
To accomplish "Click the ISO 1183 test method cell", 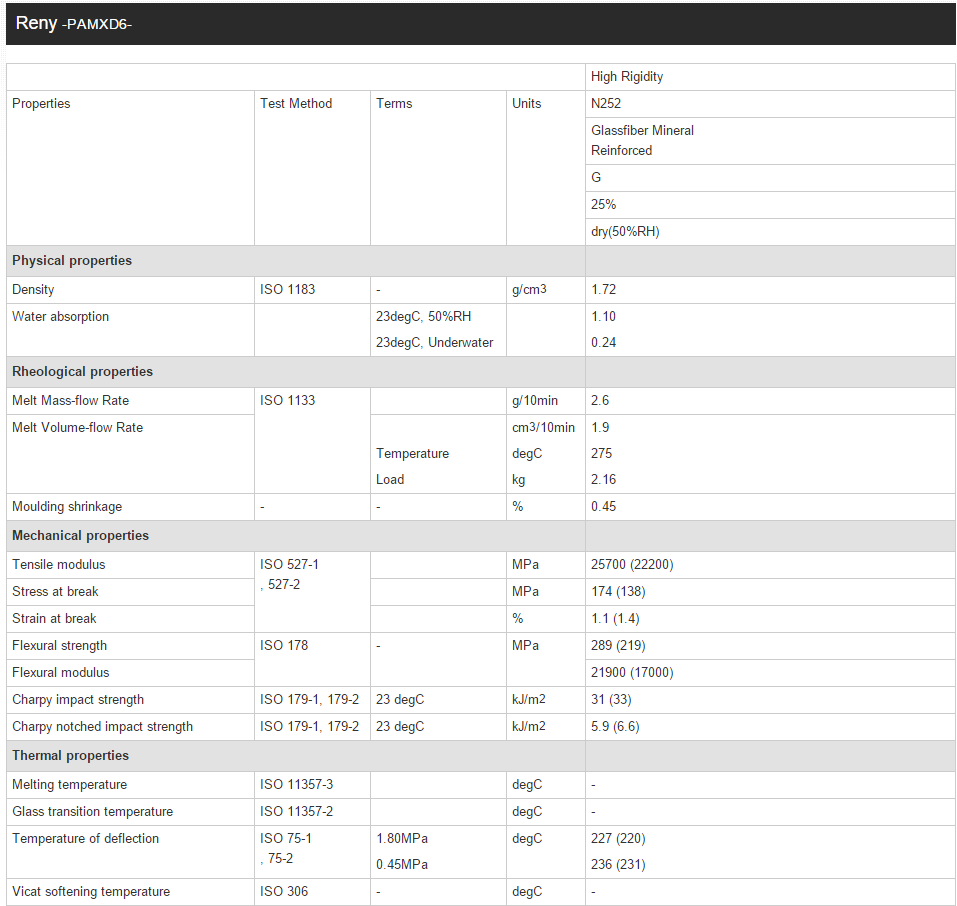I will click(312, 290).
